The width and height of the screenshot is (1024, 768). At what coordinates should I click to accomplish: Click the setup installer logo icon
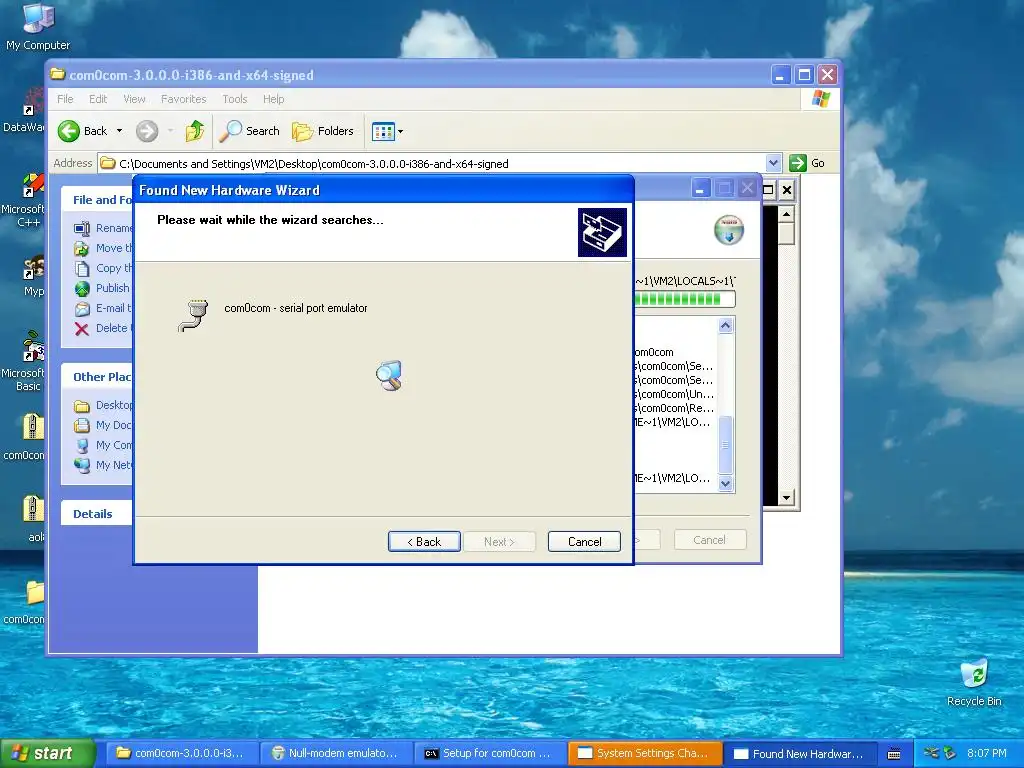pos(729,230)
